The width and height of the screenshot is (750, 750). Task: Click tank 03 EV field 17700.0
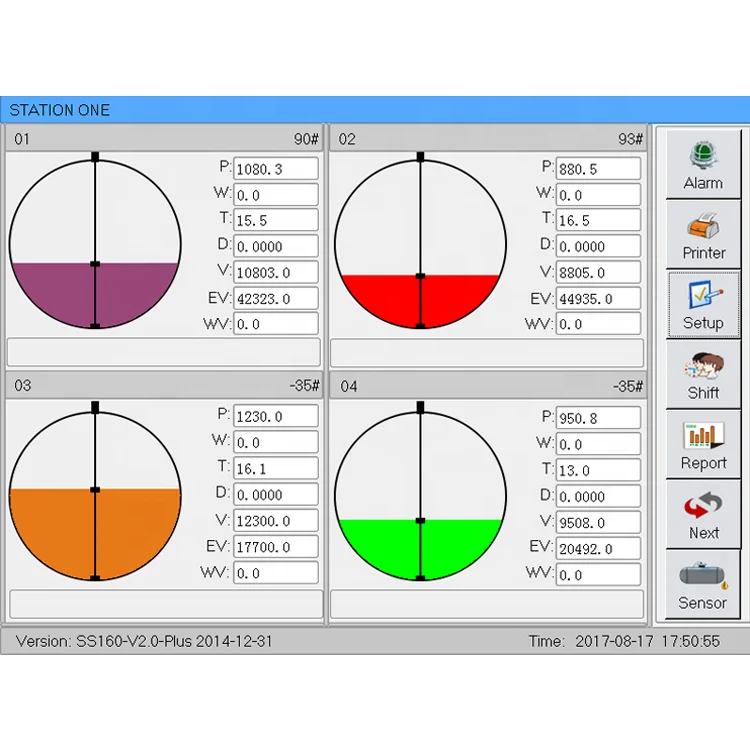276,547
